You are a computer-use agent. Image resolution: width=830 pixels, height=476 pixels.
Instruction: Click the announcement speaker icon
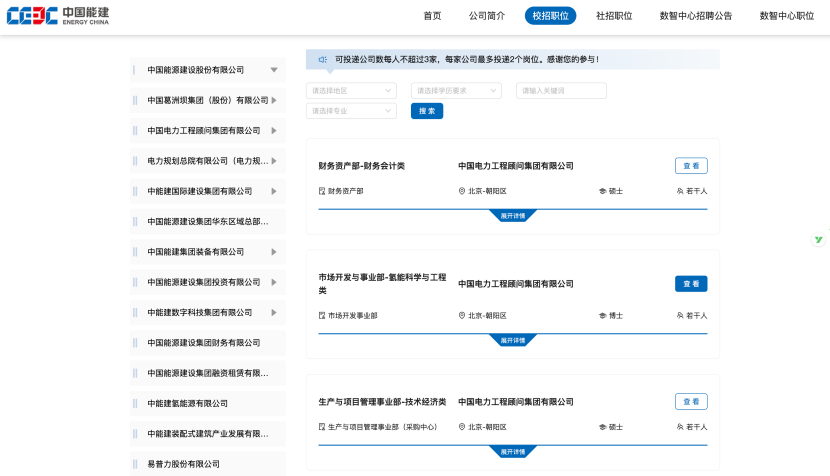(x=323, y=60)
